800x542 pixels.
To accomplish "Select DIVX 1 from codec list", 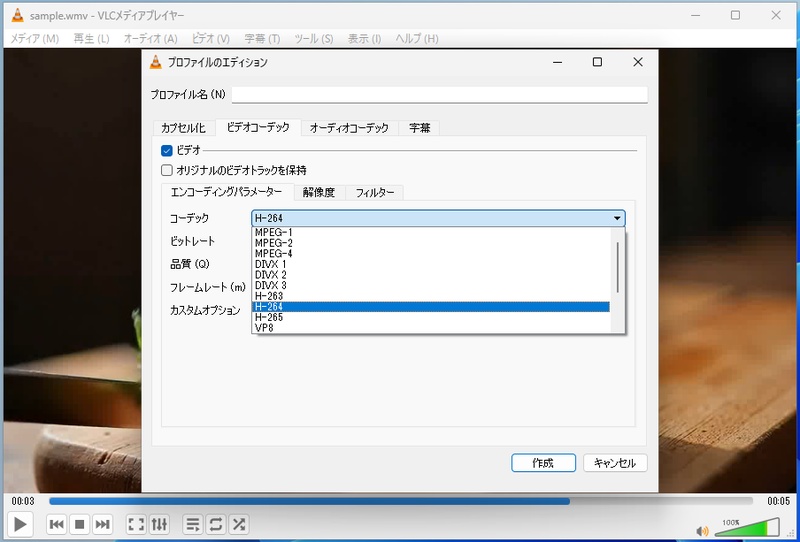I will (x=431, y=264).
